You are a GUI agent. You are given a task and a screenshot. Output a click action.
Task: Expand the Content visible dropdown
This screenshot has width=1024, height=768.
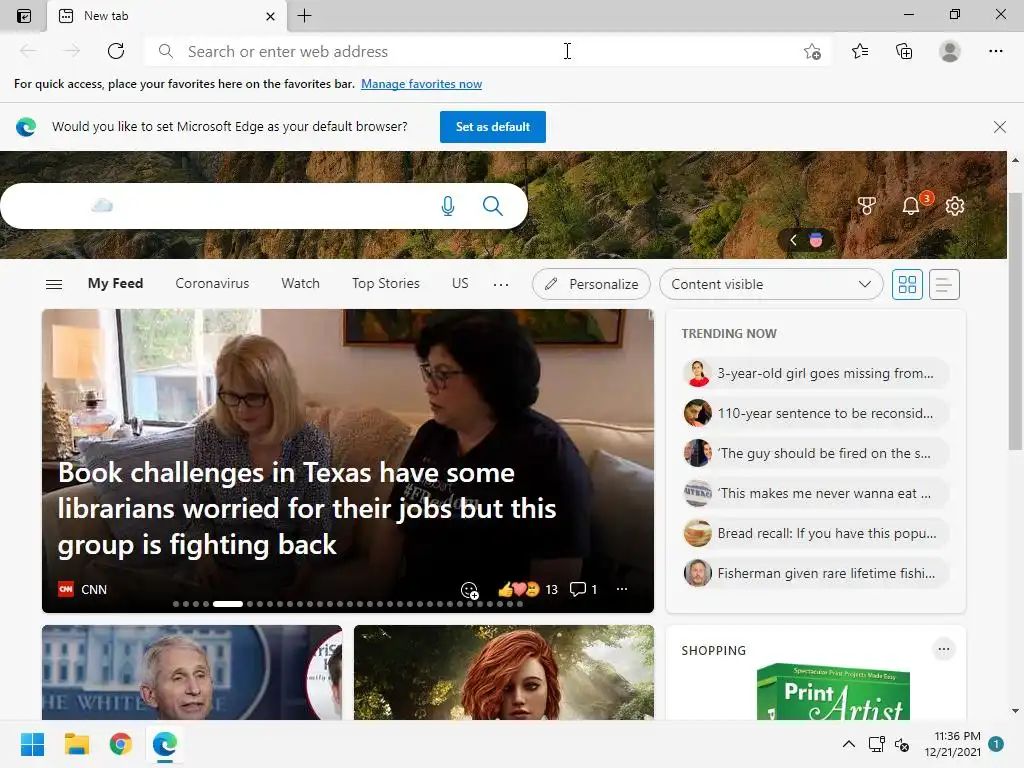(771, 284)
